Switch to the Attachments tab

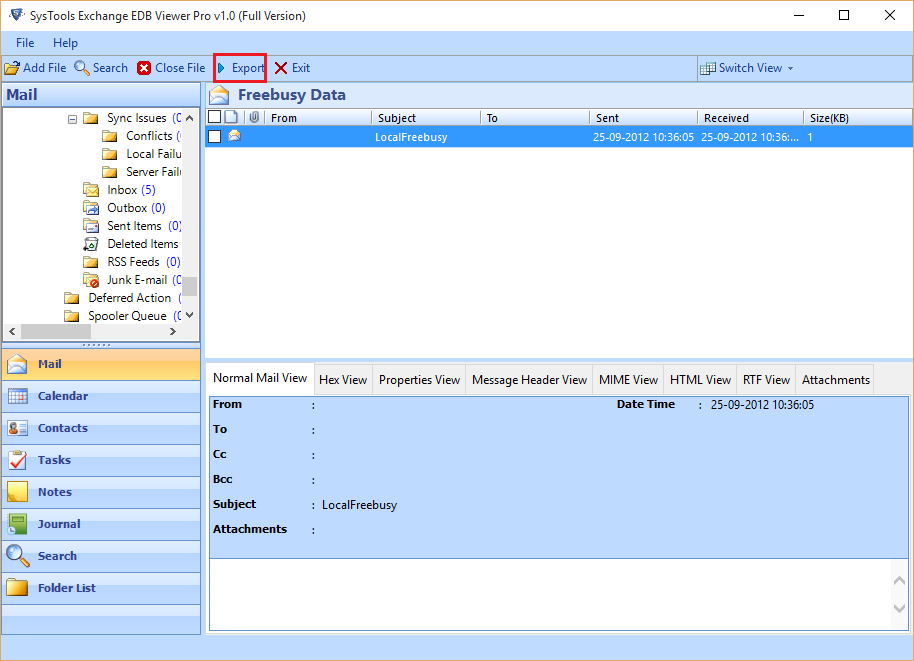pos(835,380)
